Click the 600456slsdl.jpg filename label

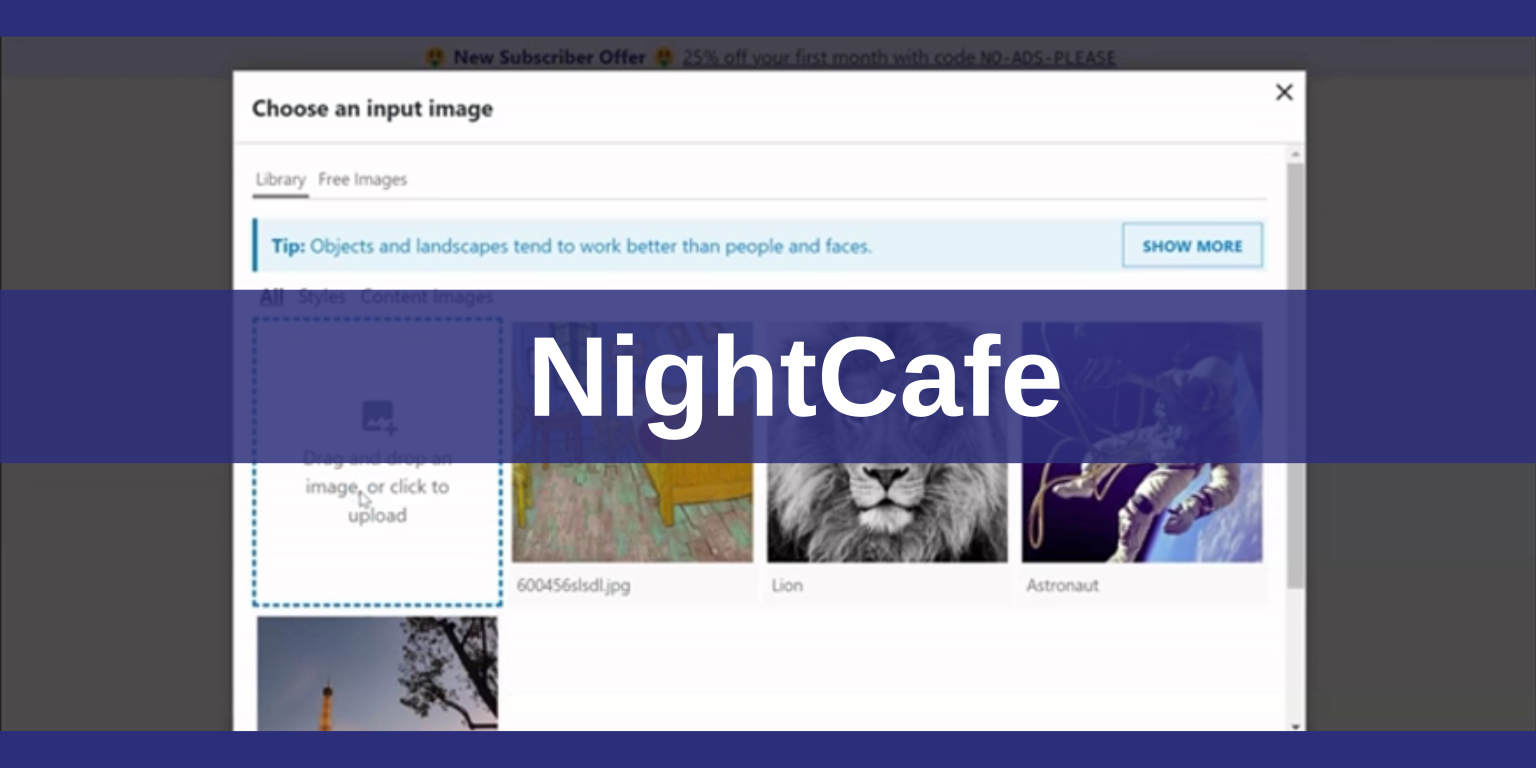point(573,585)
